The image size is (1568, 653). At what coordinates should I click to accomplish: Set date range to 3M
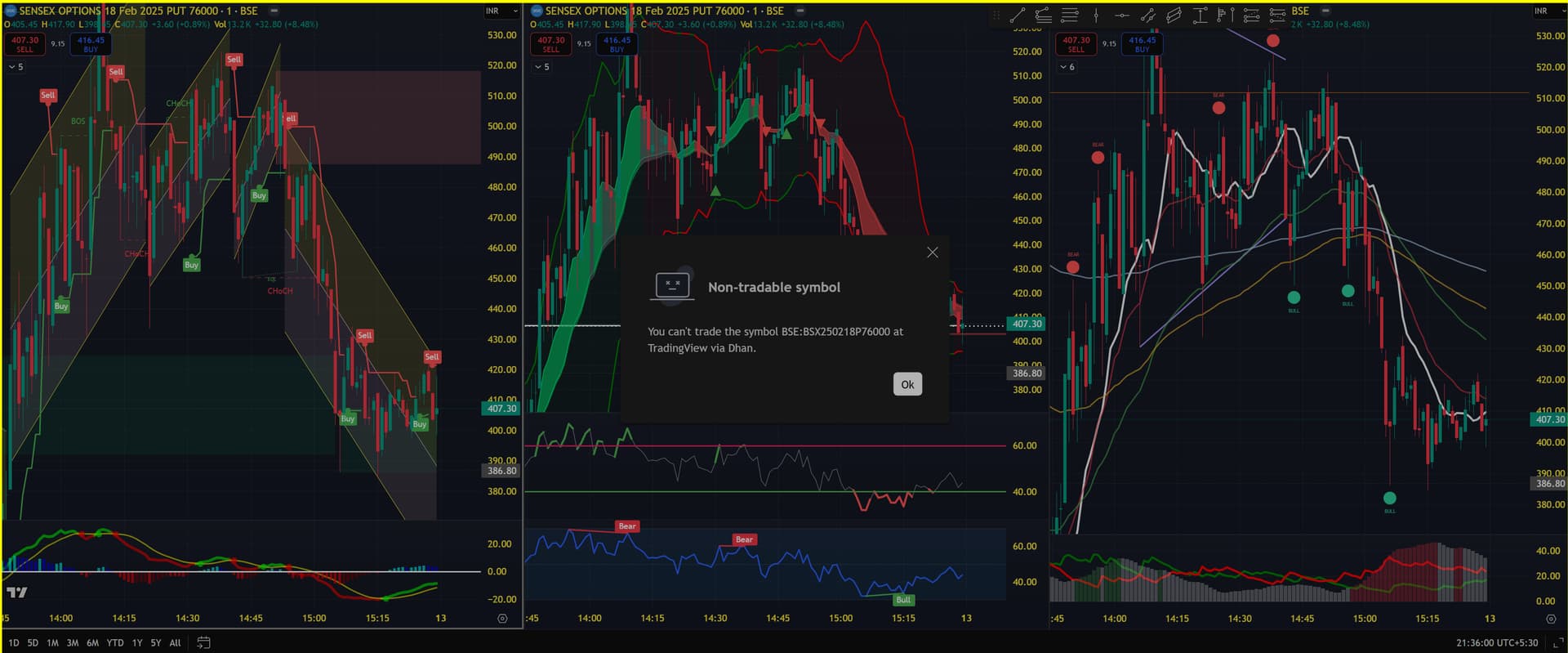(x=73, y=643)
